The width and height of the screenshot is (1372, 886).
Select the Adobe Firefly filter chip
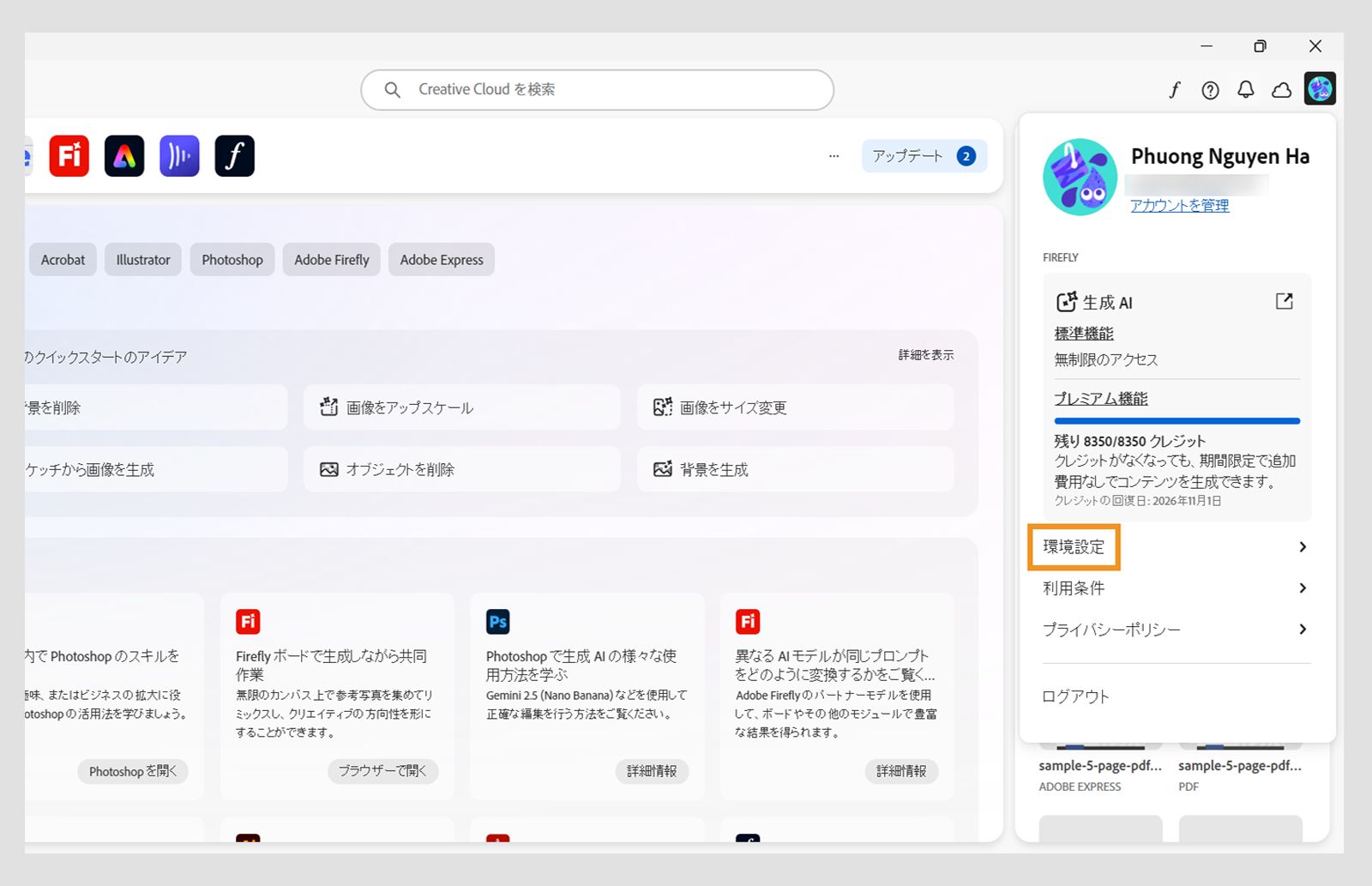tap(332, 260)
